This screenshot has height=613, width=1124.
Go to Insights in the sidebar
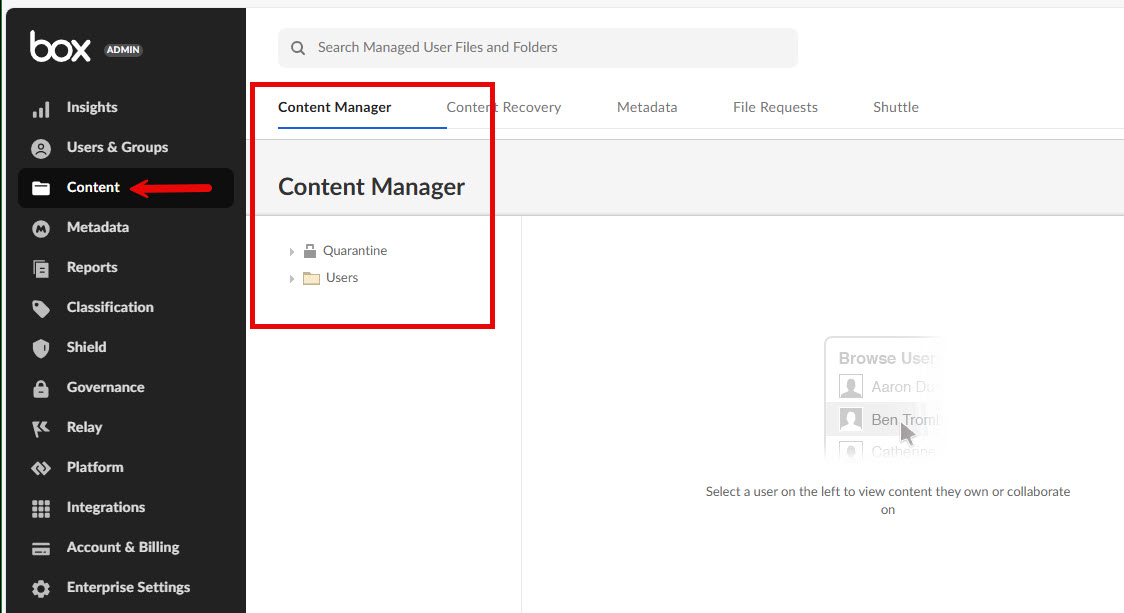(x=92, y=108)
